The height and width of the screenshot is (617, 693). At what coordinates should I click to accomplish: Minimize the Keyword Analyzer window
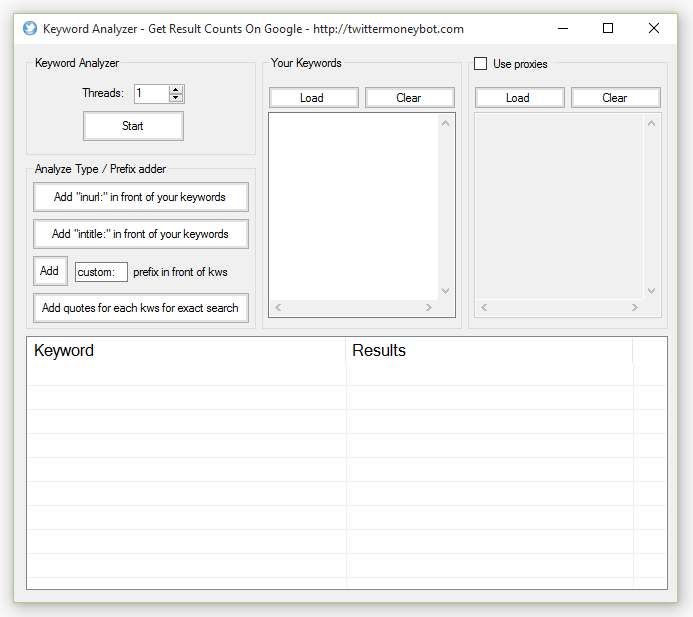pos(563,29)
